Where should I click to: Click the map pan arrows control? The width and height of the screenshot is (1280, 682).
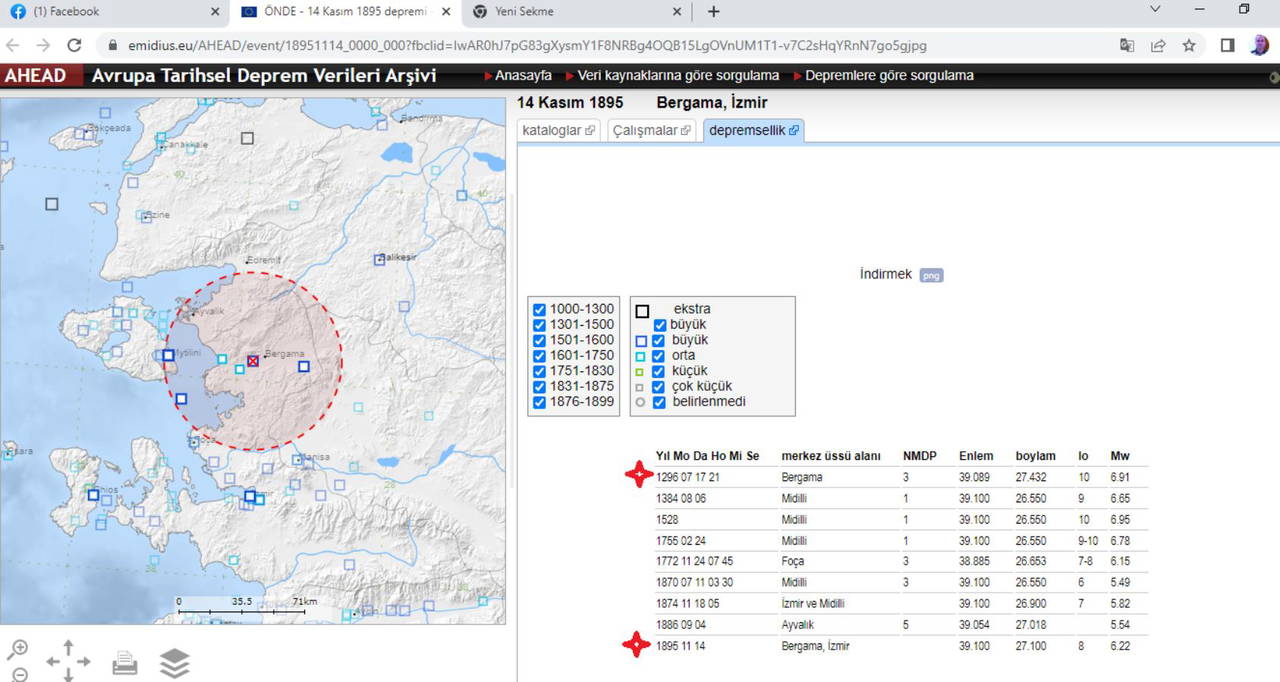click(68, 662)
